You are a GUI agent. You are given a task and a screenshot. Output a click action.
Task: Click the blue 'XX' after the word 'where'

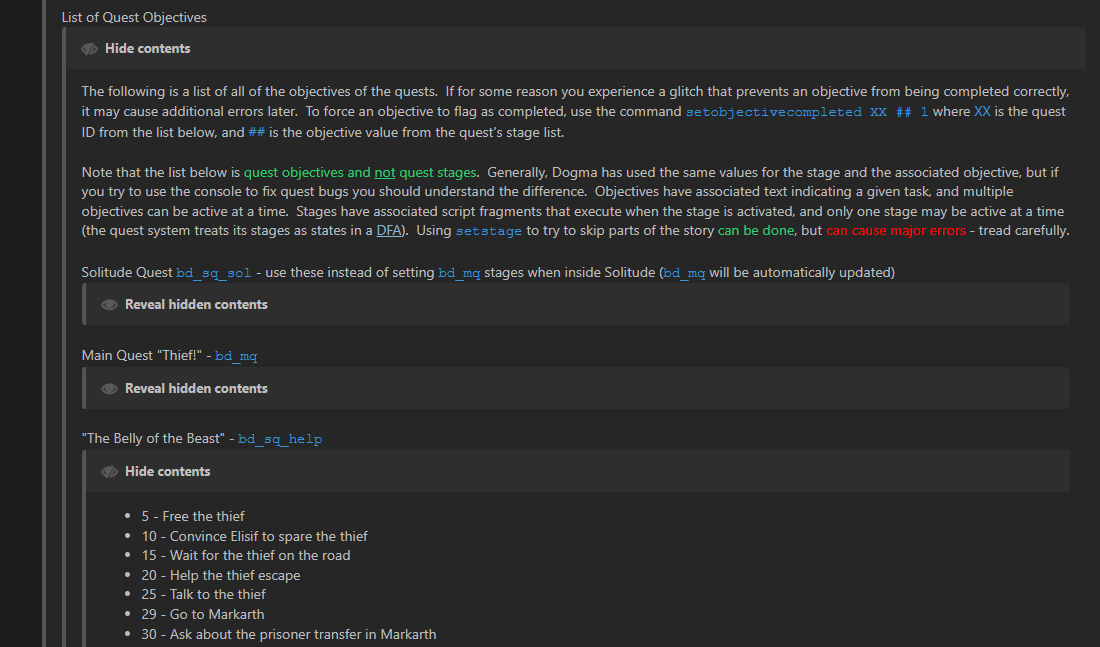(x=982, y=112)
